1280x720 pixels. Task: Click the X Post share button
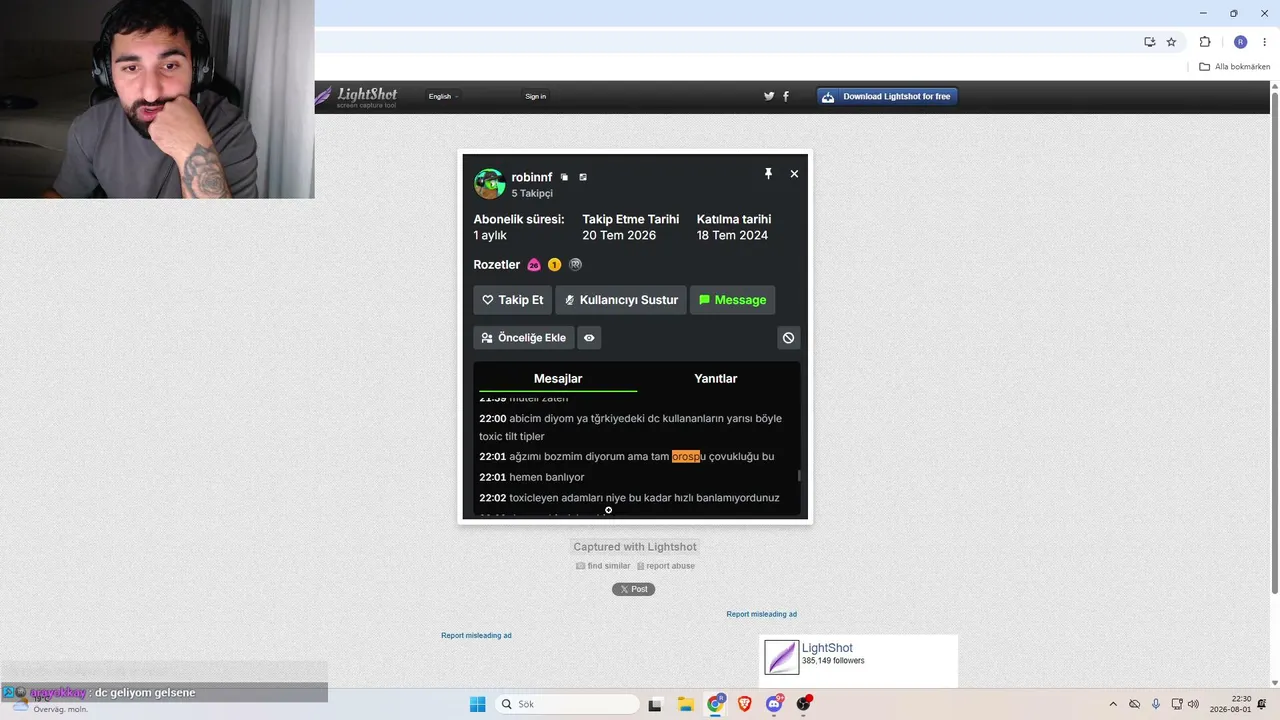633,589
